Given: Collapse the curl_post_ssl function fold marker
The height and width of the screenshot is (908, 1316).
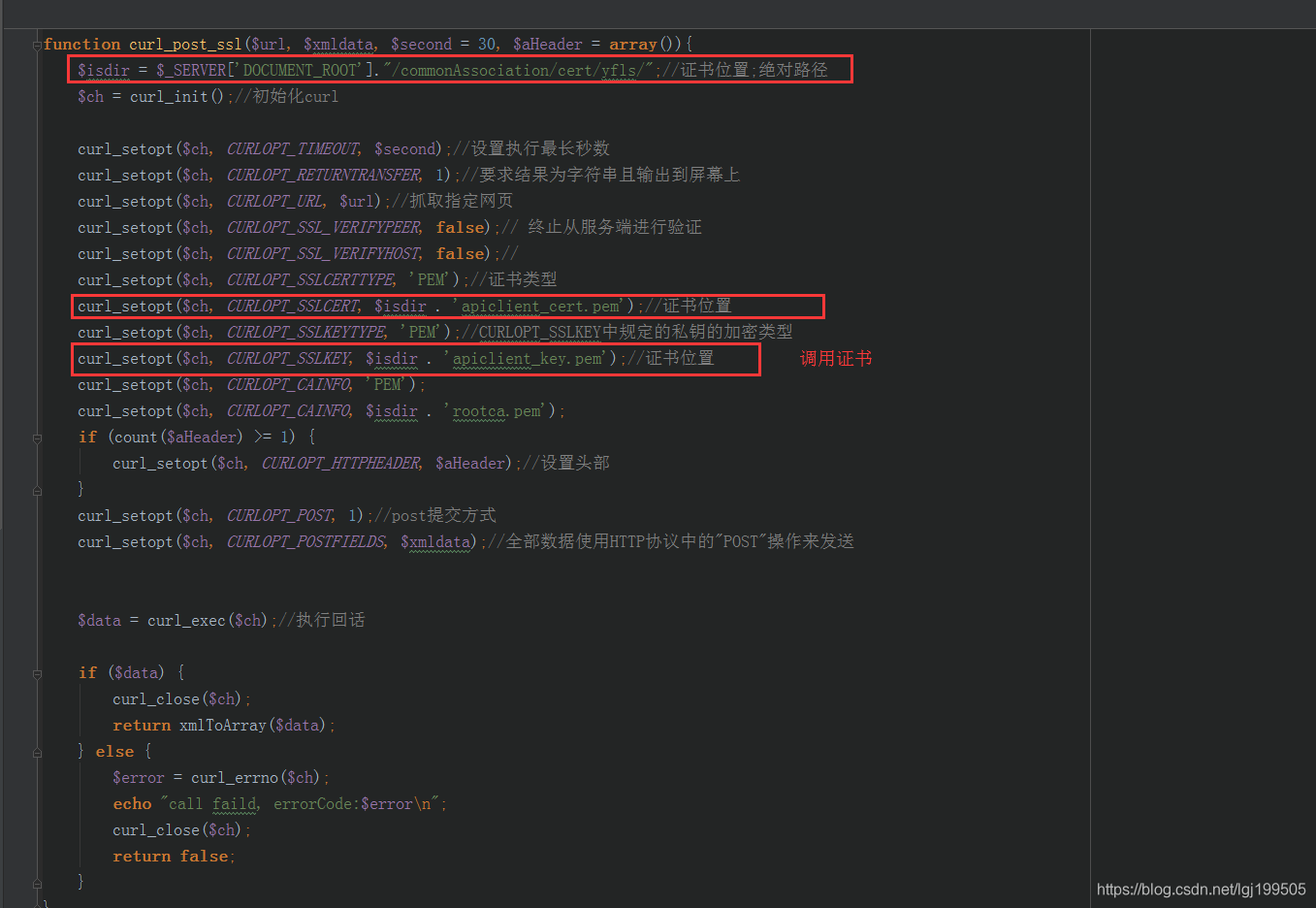Looking at the screenshot, I should tap(37, 45).
